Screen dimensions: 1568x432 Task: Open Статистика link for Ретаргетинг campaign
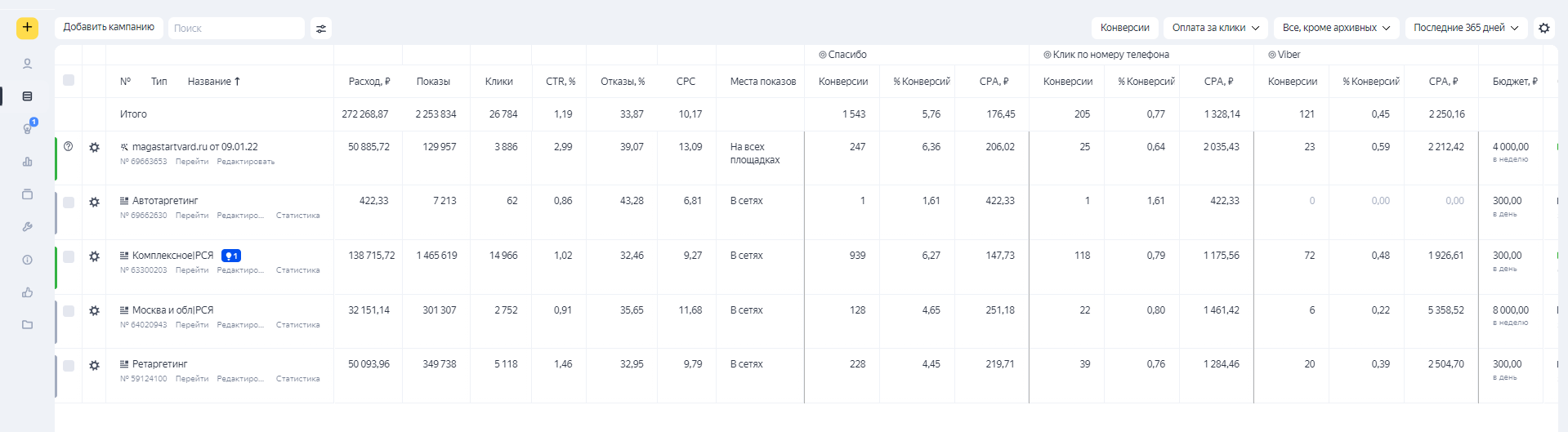click(x=297, y=379)
